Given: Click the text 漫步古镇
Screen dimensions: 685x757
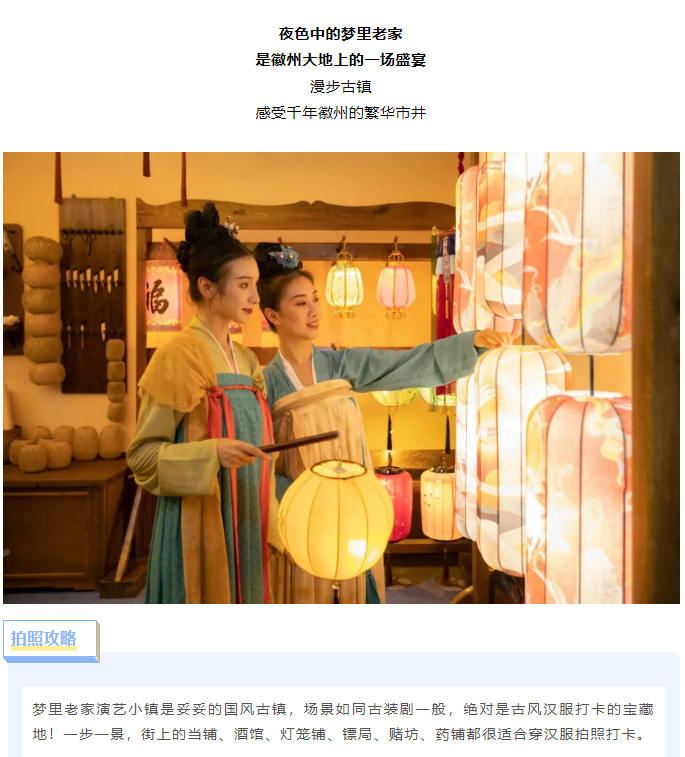Looking at the screenshot, I should (341, 86).
